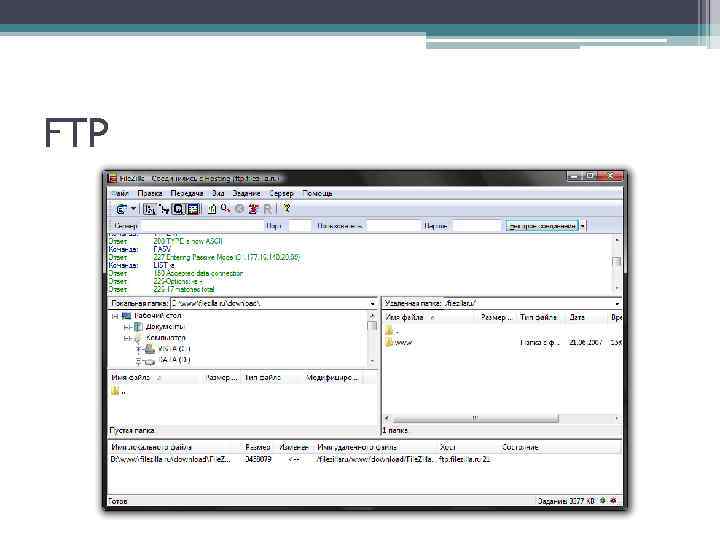Open the Site Manager icon in toolbar
The image size is (720, 540).
(x=121, y=209)
